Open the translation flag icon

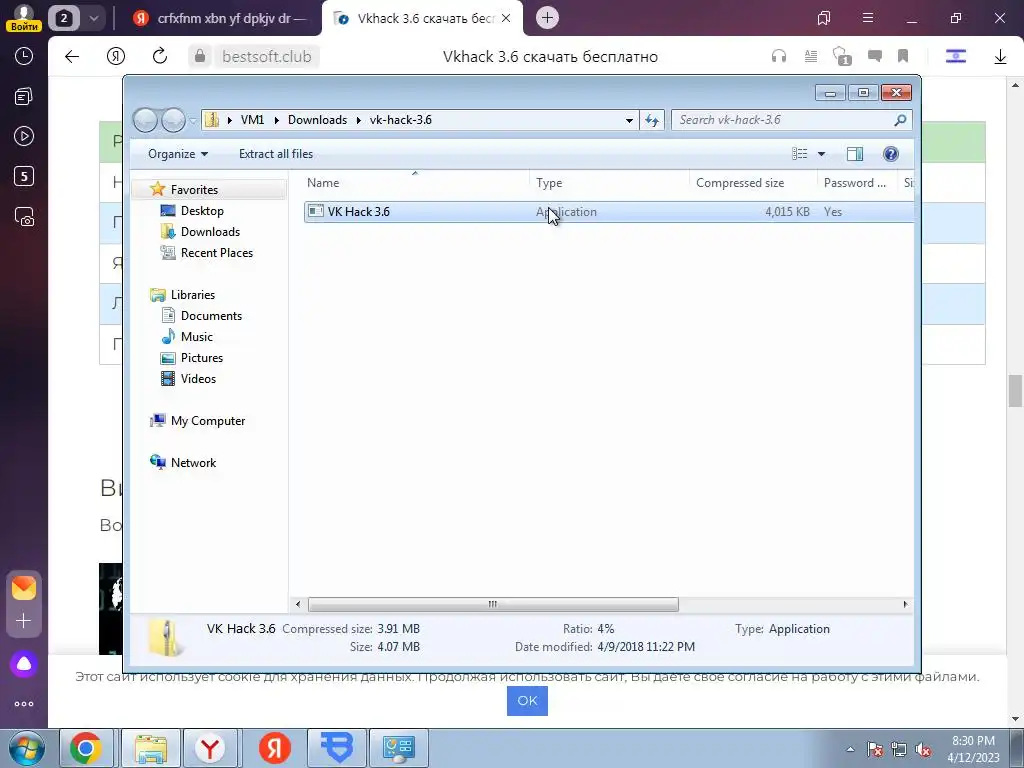[x=955, y=57]
